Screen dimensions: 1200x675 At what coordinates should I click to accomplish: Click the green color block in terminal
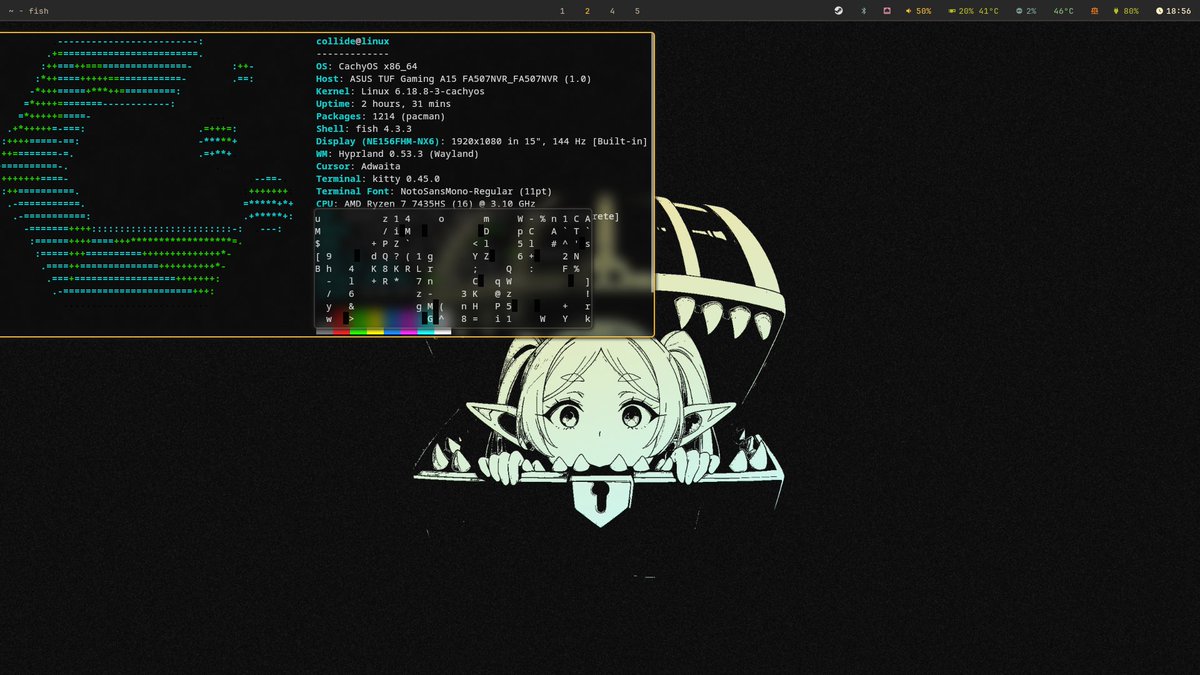358,331
